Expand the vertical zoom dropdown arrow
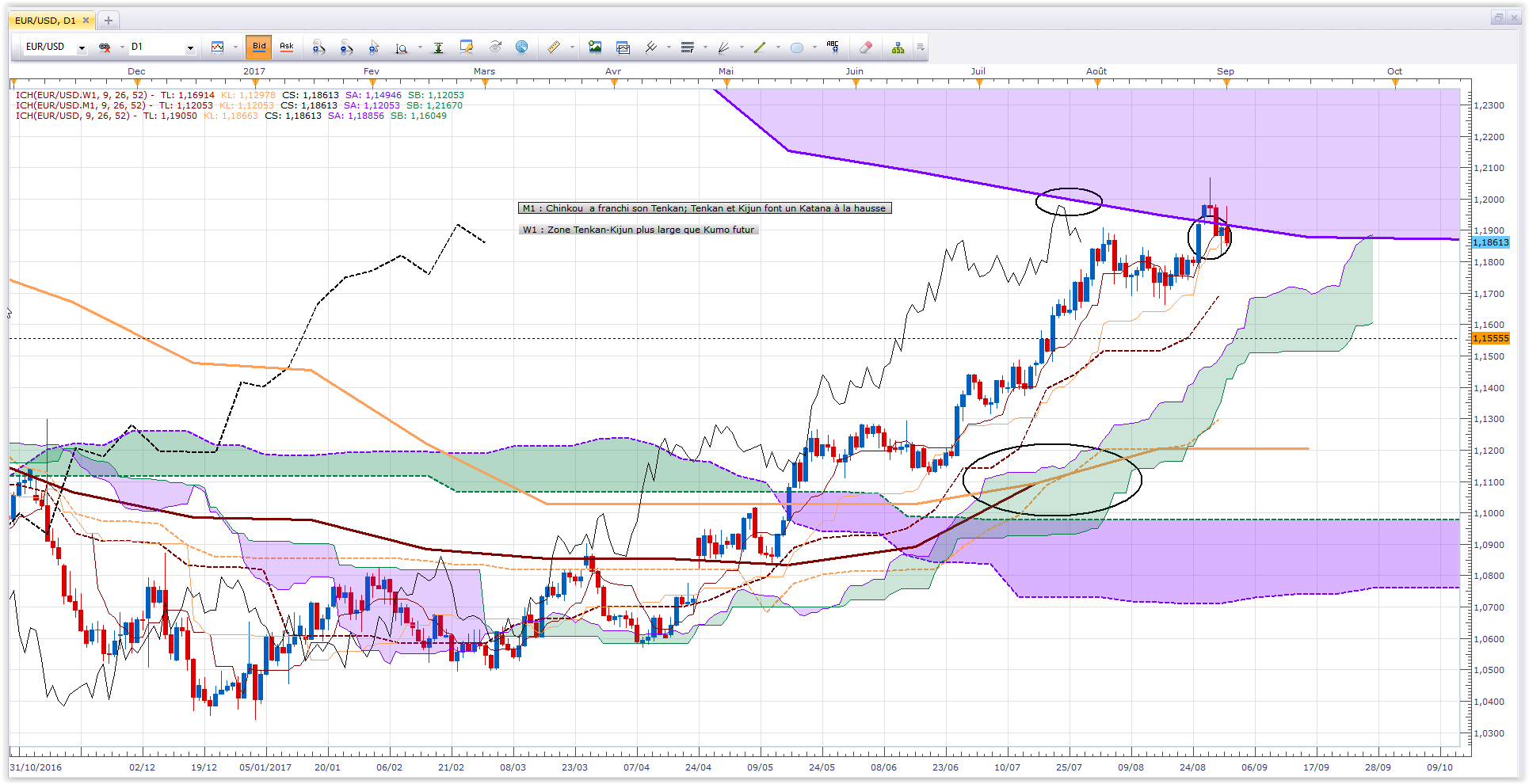The image size is (1529, 784). pyautogui.click(x=420, y=48)
